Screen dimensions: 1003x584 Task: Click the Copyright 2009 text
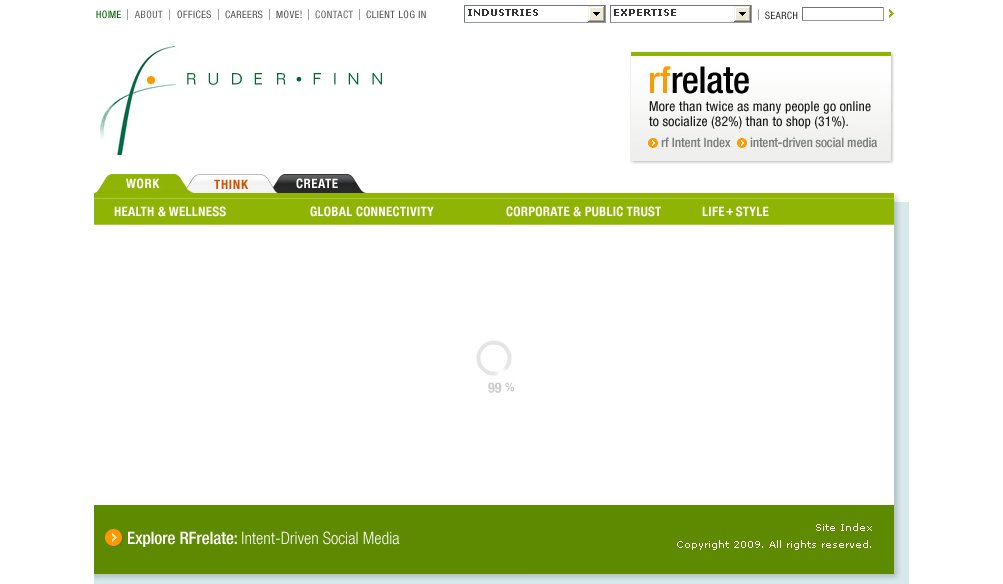pos(774,545)
